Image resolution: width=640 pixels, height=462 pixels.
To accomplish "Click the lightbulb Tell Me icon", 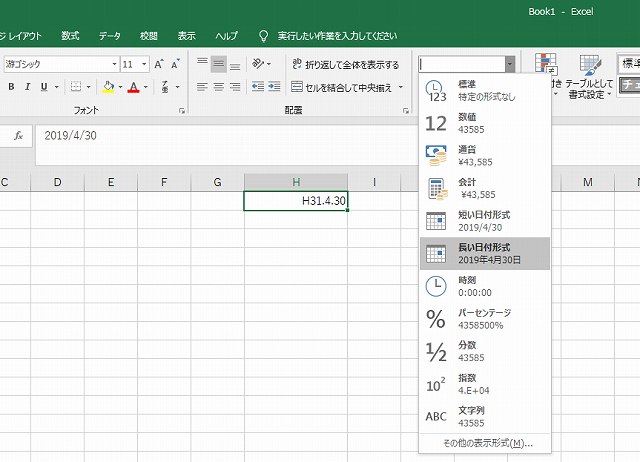I will click(264, 36).
